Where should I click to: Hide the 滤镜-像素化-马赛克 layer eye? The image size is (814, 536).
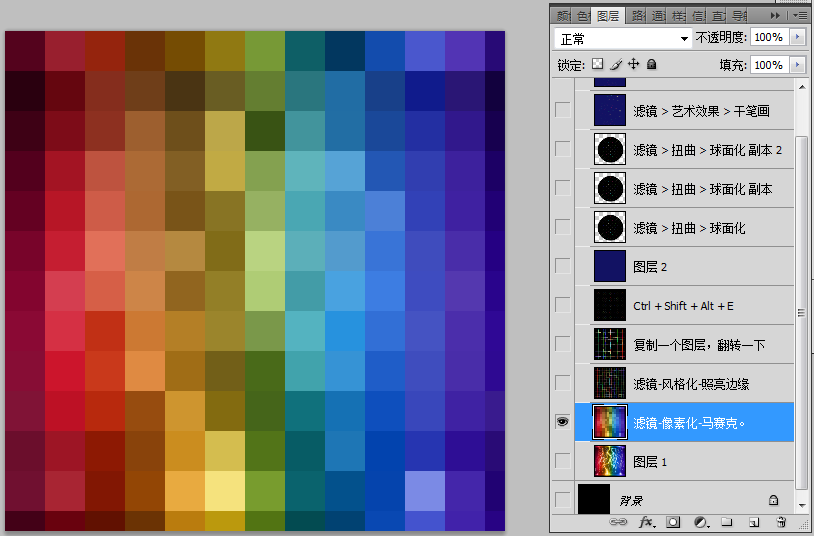563,422
